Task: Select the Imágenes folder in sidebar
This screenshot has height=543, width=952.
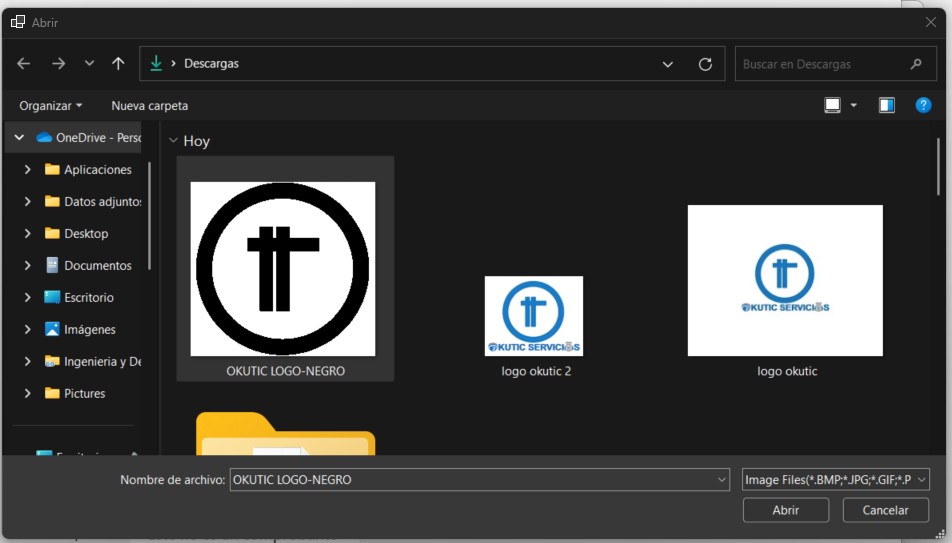Action: click(x=89, y=330)
